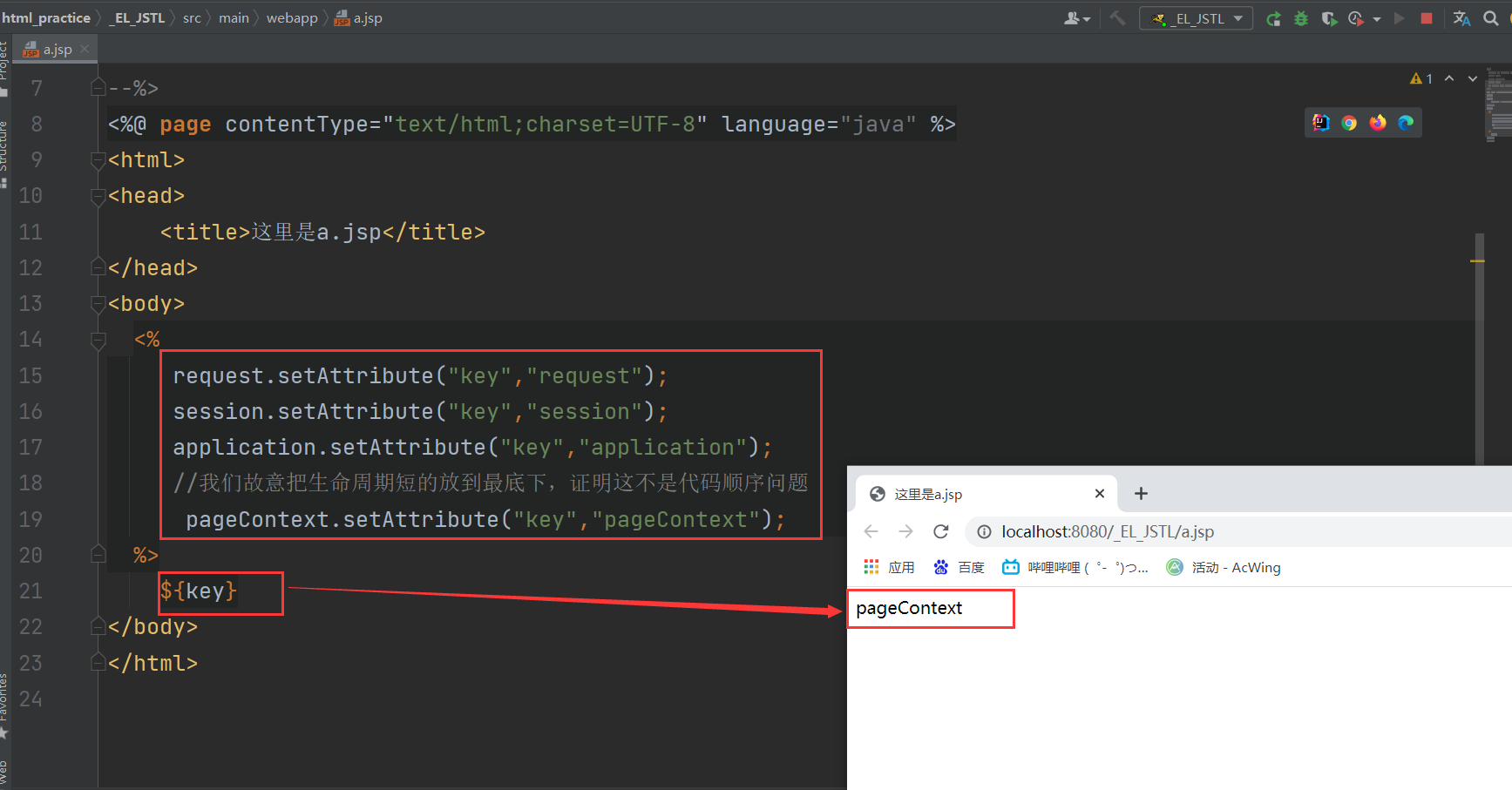Open a new tab in the browser
This screenshot has height=790, width=1512.
click(x=1141, y=494)
